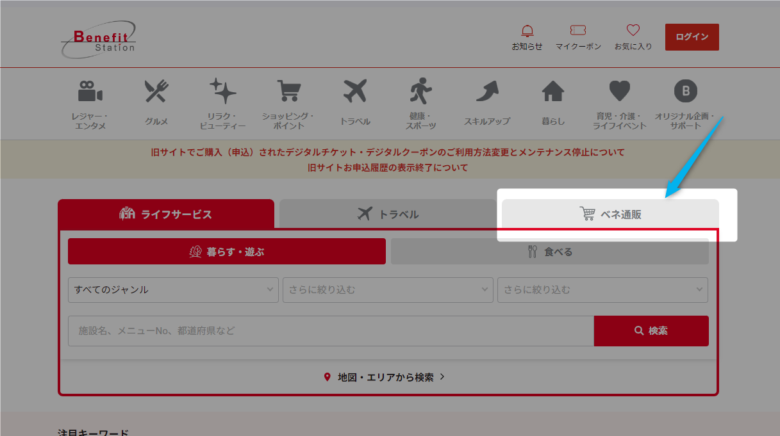Click the red 検索 search button
The height and width of the screenshot is (436, 780).
tap(650, 331)
